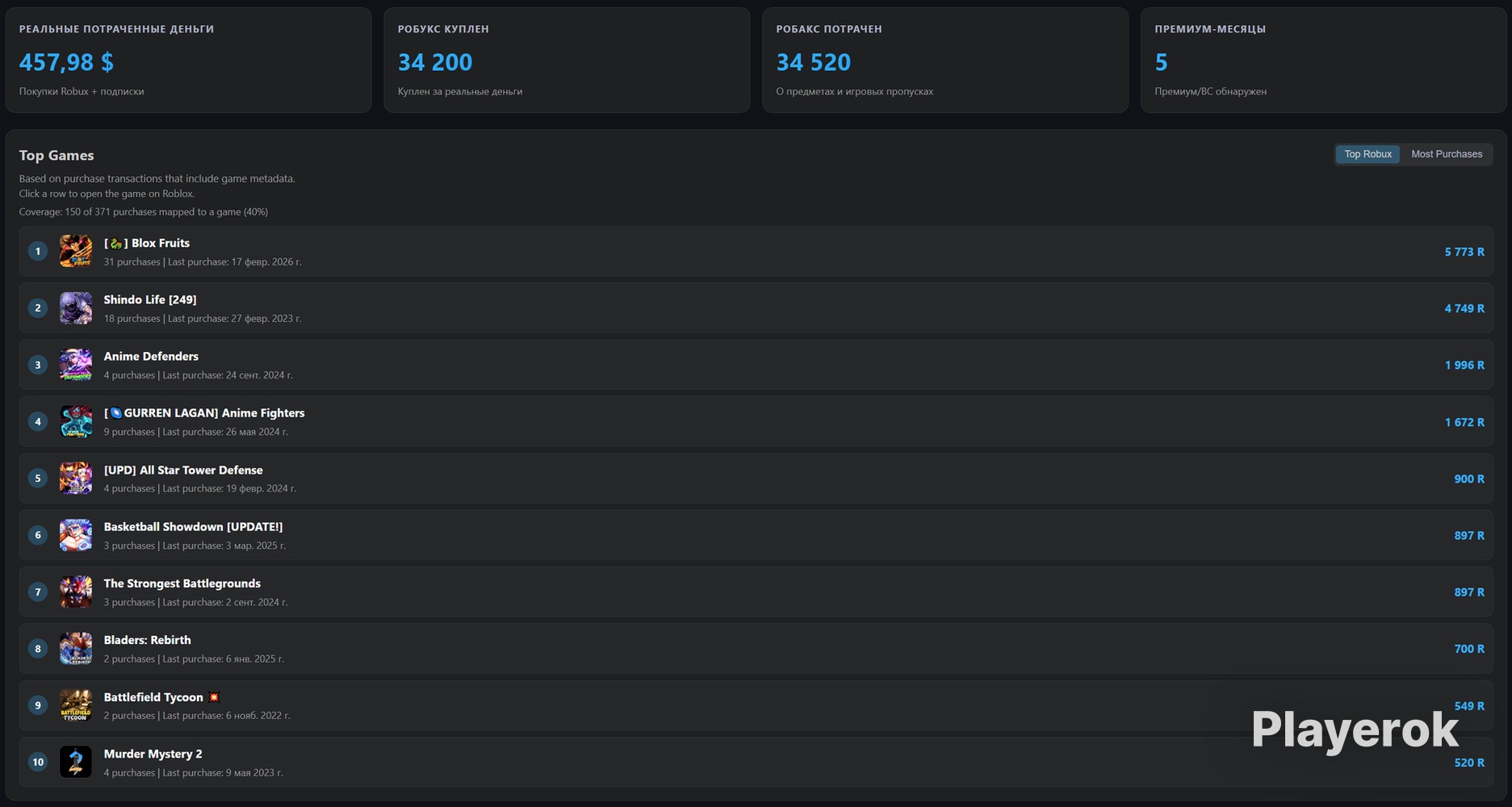Click the coverage 150 of 371 purchases text

point(144,212)
